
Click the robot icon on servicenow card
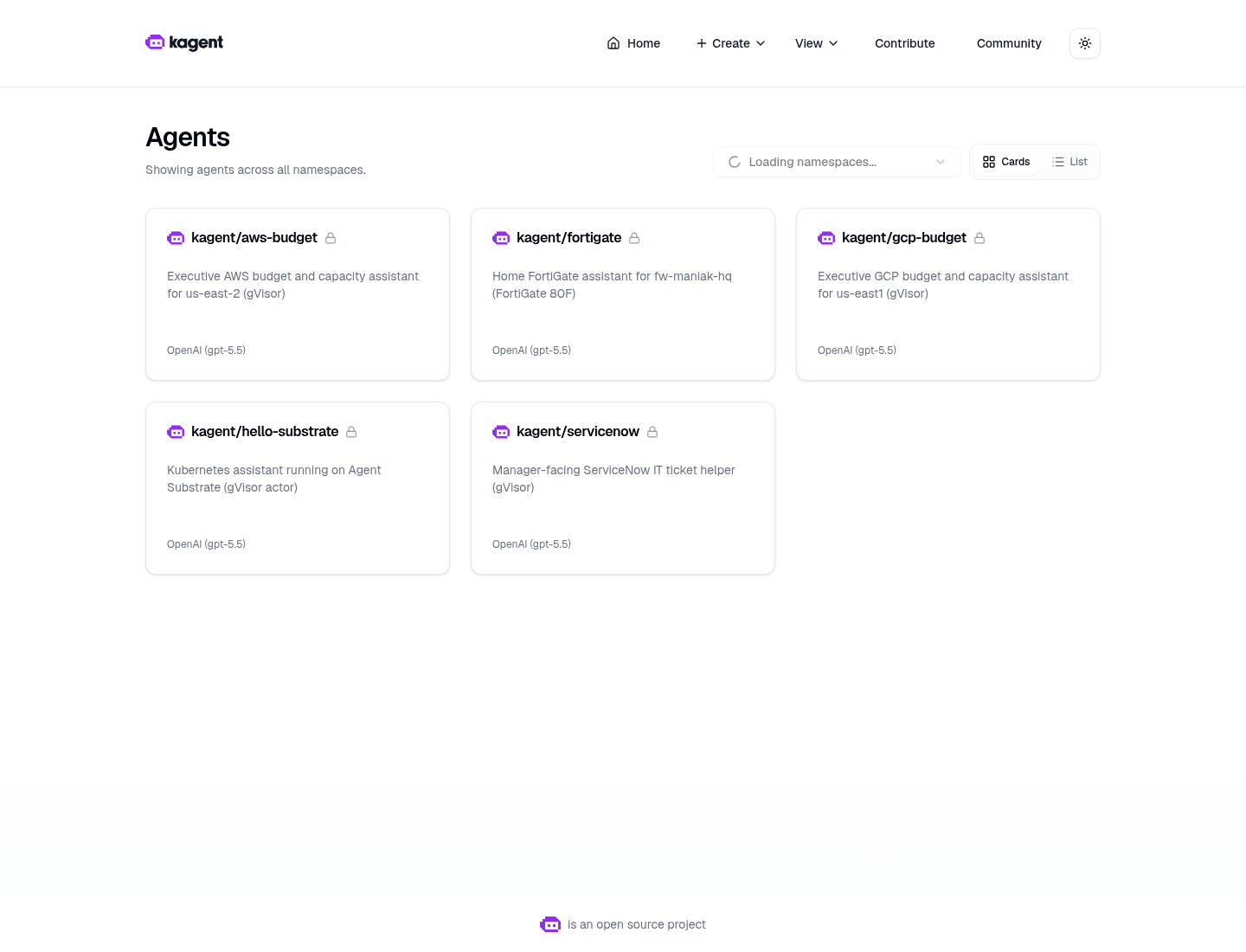[x=501, y=432]
